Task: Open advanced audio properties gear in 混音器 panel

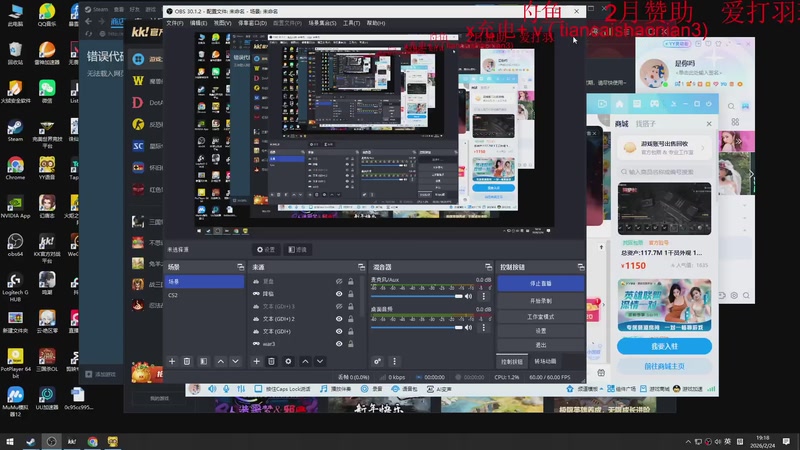Action: pos(378,361)
